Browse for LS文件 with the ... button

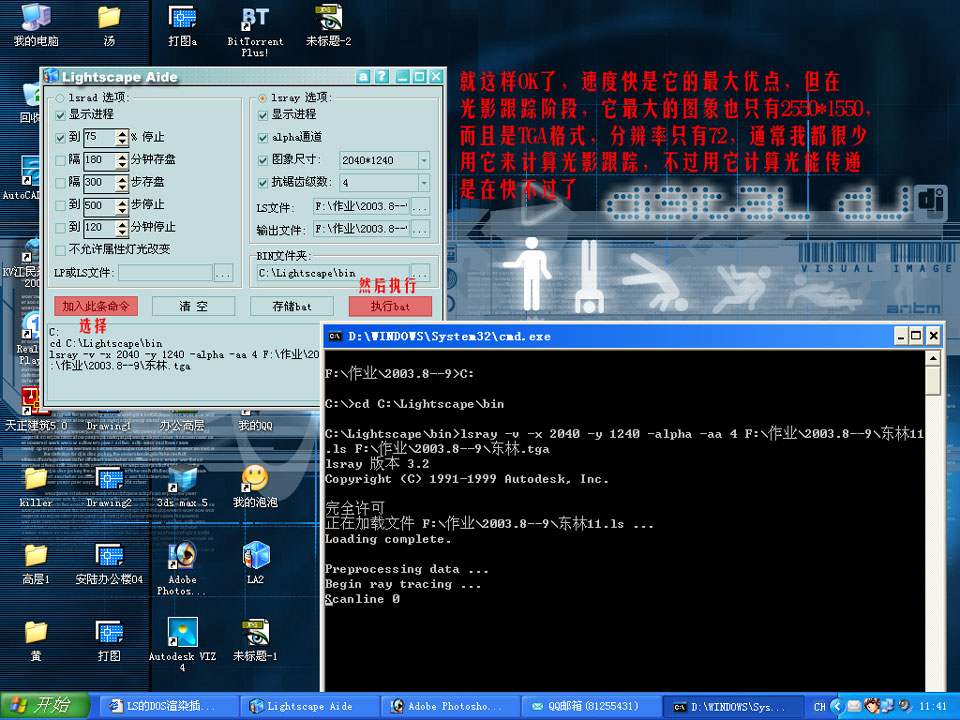pos(420,207)
